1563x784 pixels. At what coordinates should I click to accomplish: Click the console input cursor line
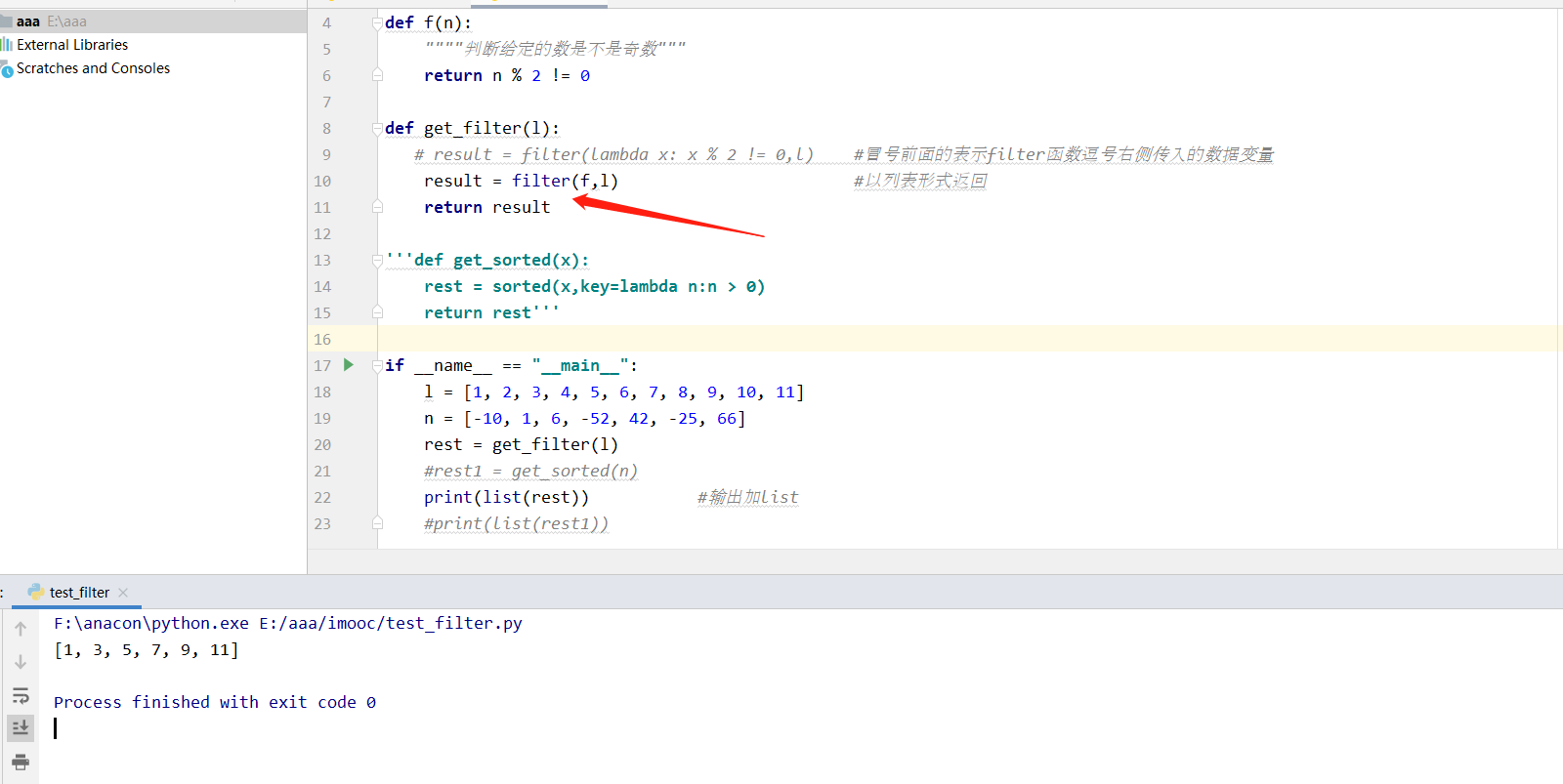coord(56,728)
